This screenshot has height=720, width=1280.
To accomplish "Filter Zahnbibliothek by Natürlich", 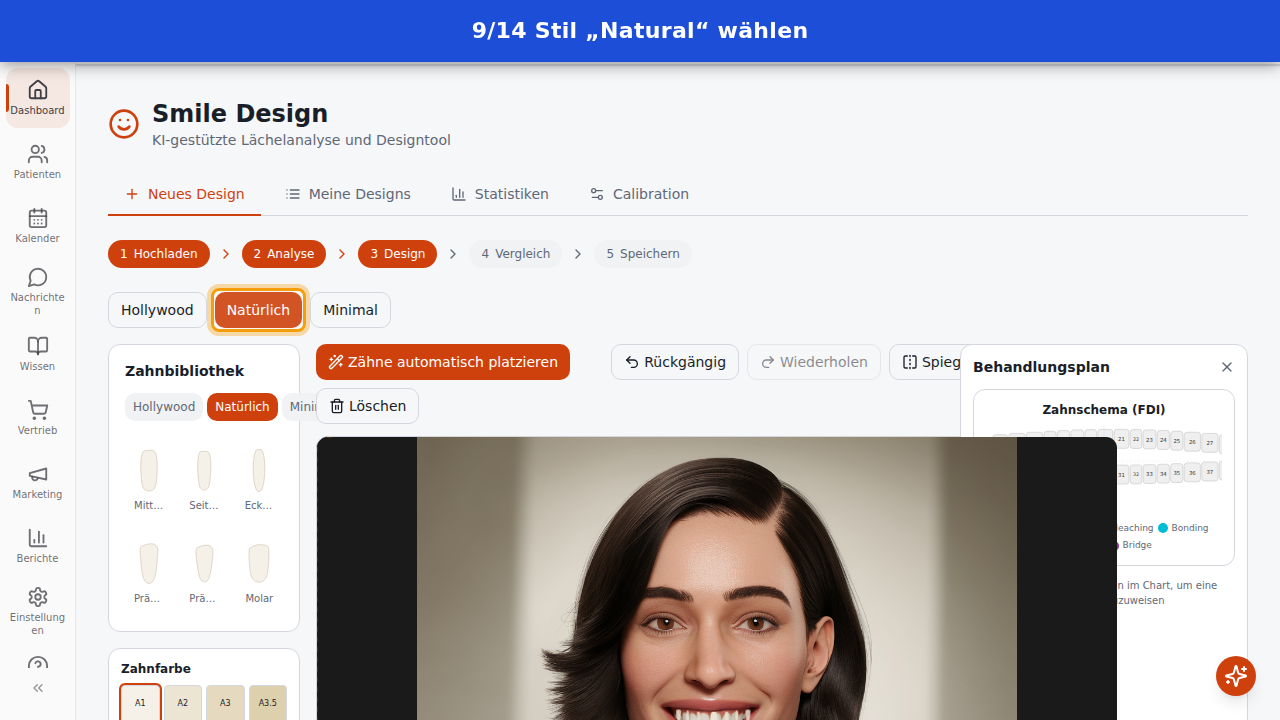I will click(242, 407).
